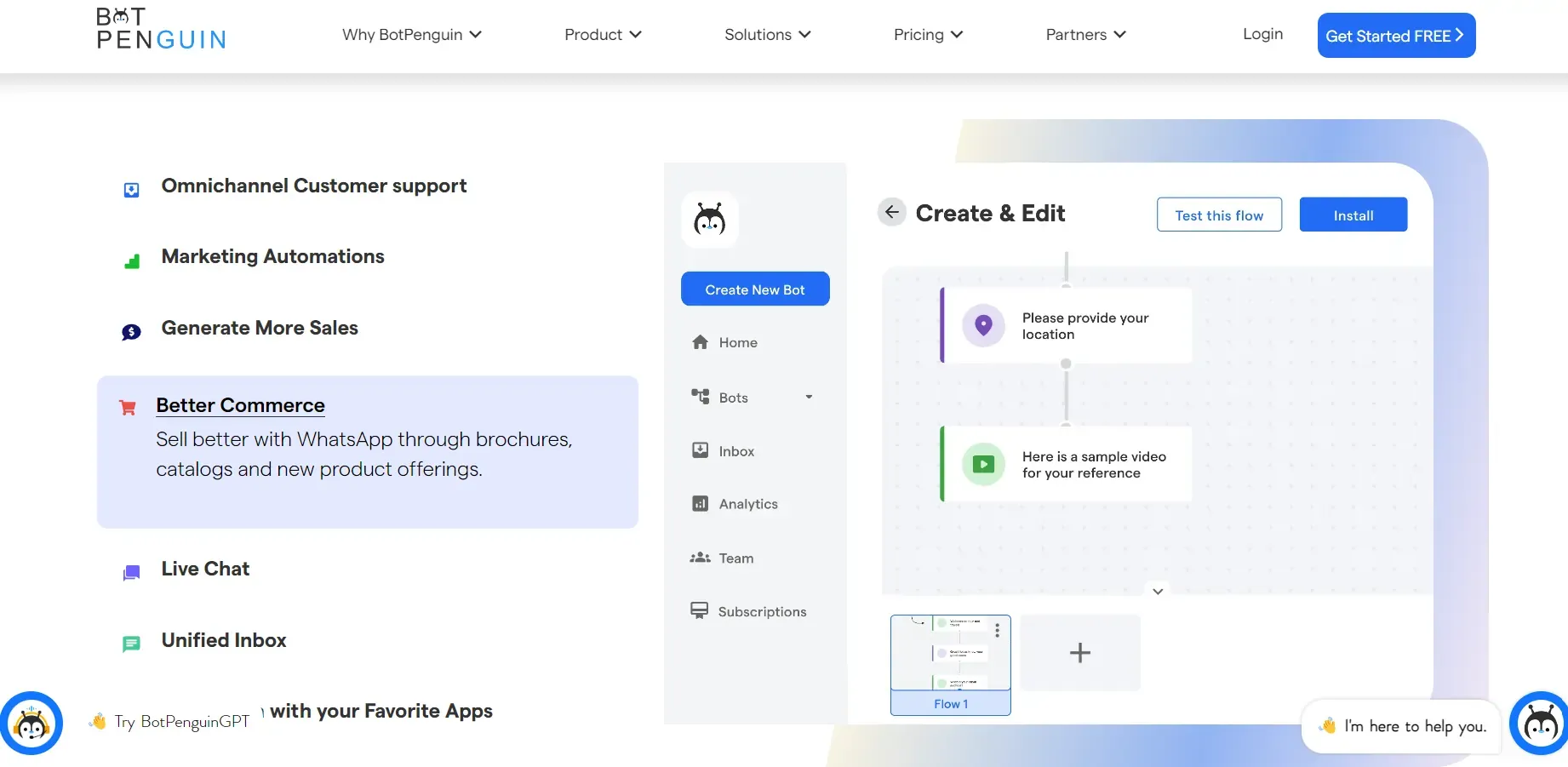
Task: Click the Bots flow icon
Action: (700, 397)
